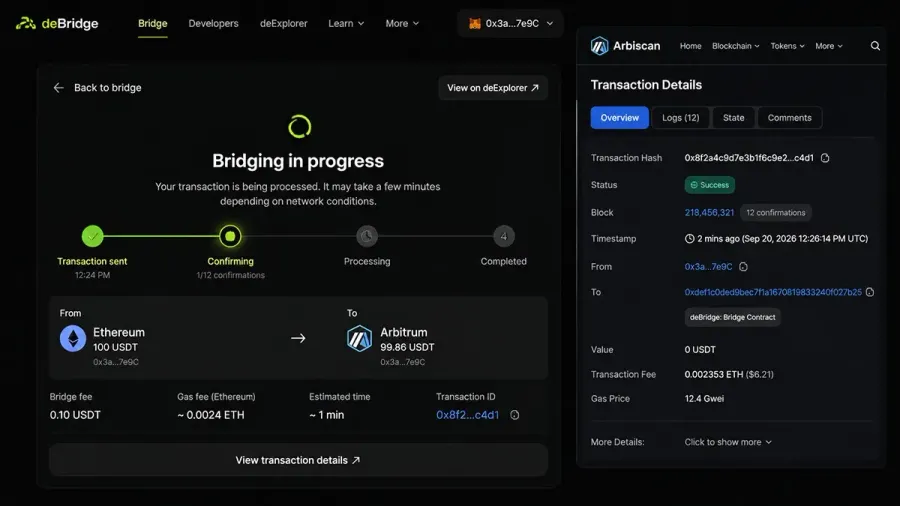Click the Success status badge
The image size is (900, 506).
tap(709, 185)
